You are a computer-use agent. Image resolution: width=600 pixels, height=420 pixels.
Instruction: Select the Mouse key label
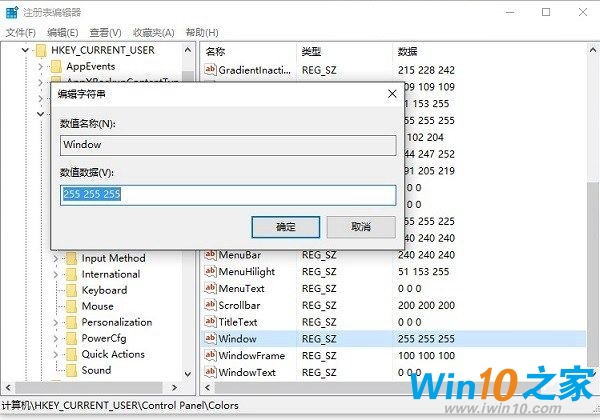[98, 306]
